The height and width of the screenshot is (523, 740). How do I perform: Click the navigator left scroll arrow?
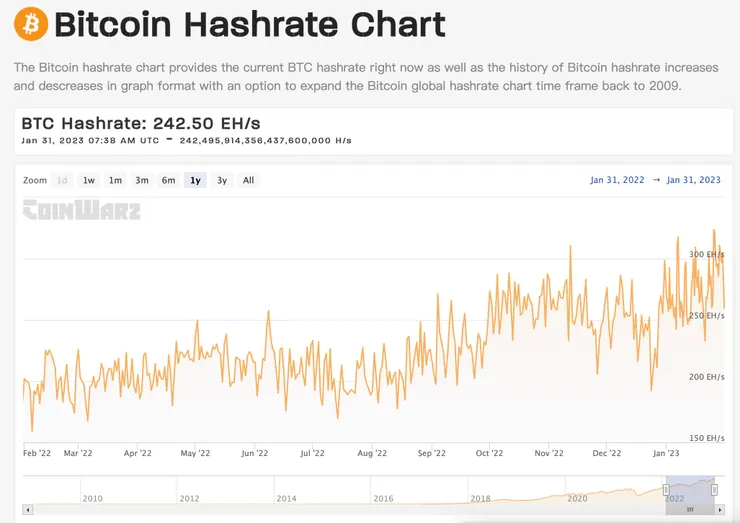point(27,510)
